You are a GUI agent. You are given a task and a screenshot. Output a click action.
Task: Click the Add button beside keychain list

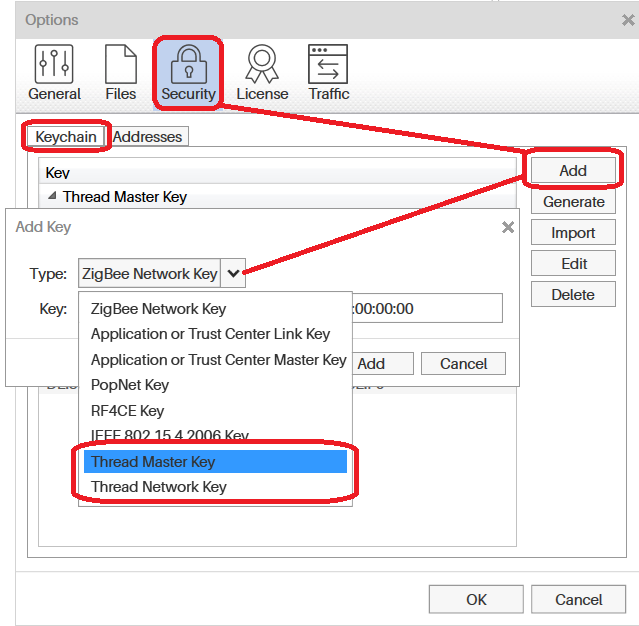click(573, 170)
